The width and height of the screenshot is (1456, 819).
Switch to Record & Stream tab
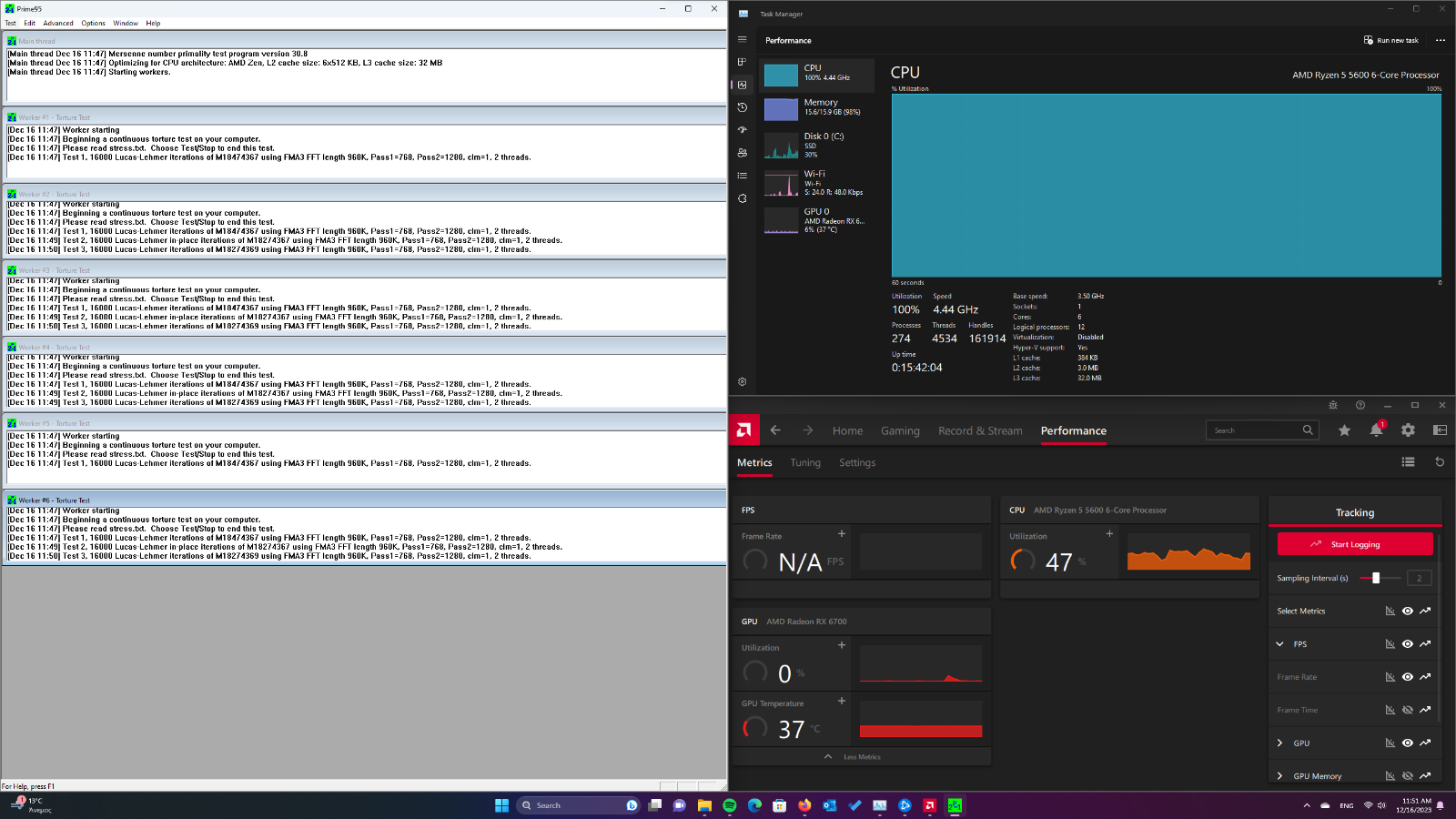coord(980,431)
